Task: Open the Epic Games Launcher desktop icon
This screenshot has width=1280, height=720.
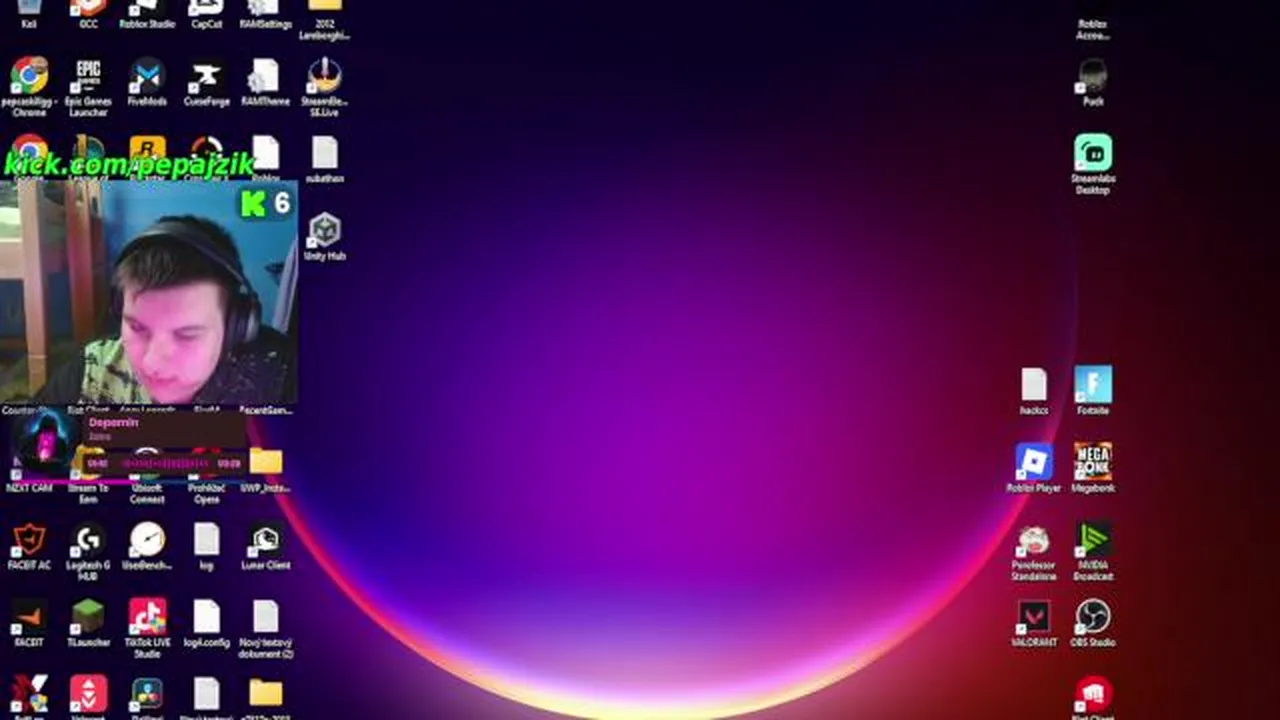Action: pyautogui.click(x=88, y=77)
